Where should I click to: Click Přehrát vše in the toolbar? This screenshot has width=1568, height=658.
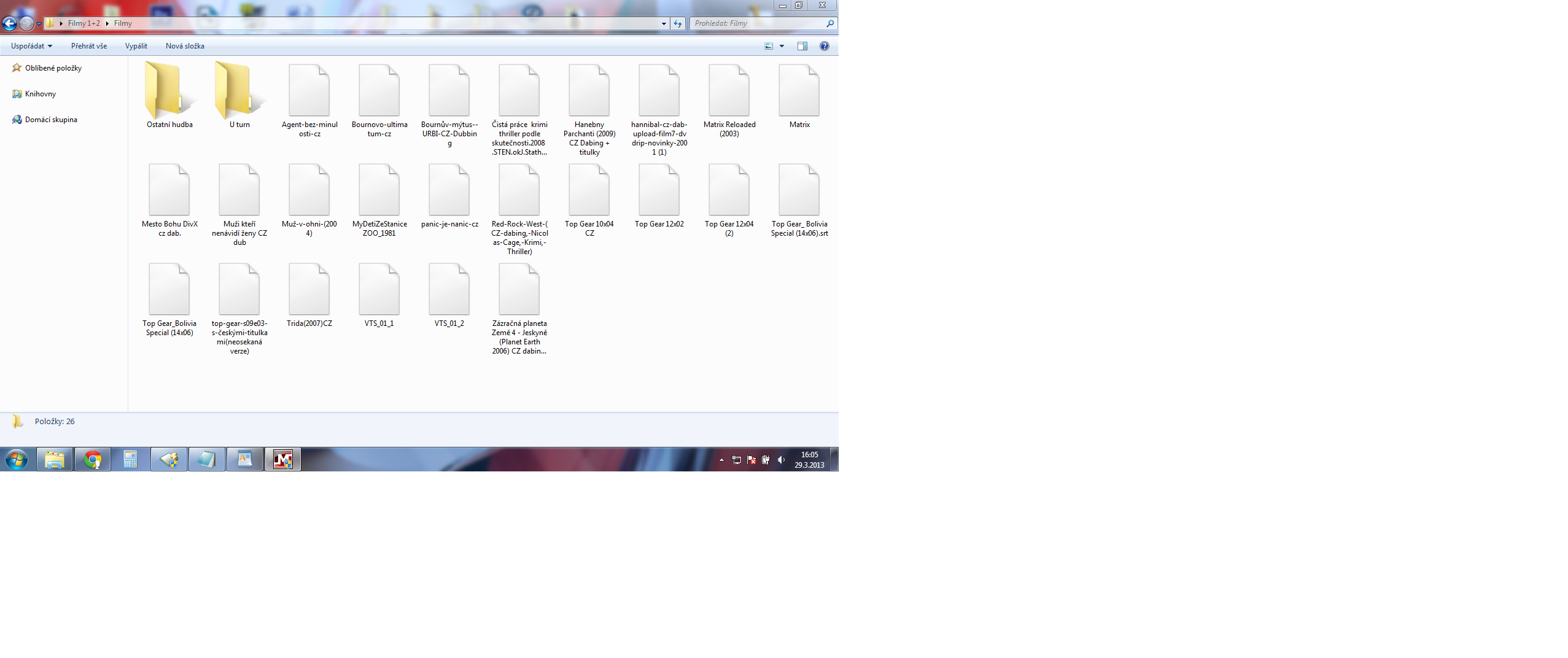89,46
